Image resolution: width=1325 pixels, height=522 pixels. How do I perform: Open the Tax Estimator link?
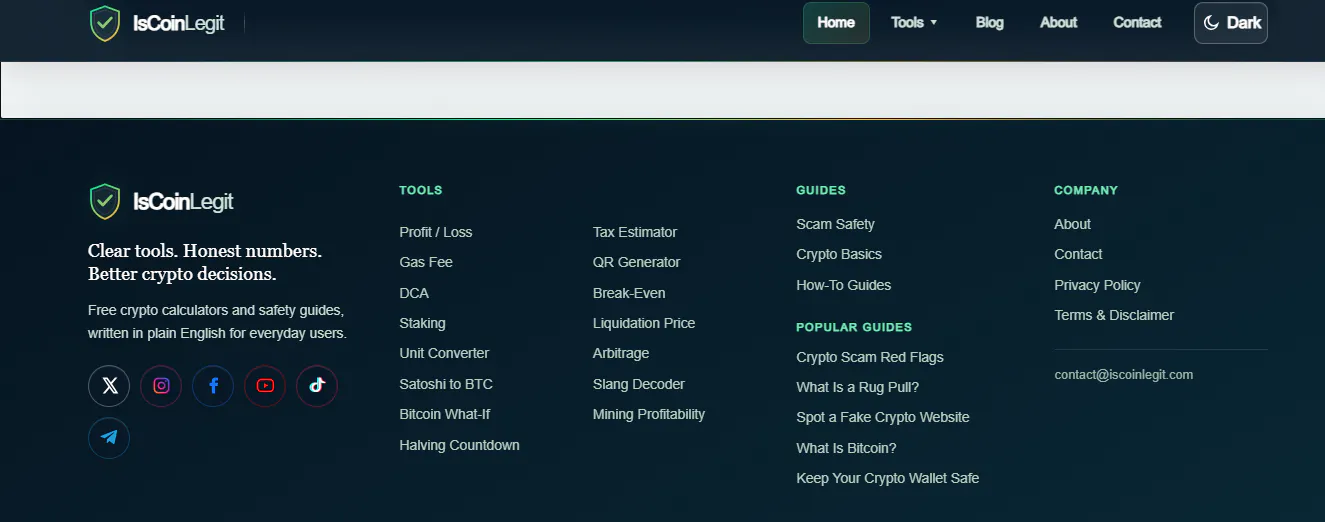pos(635,232)
